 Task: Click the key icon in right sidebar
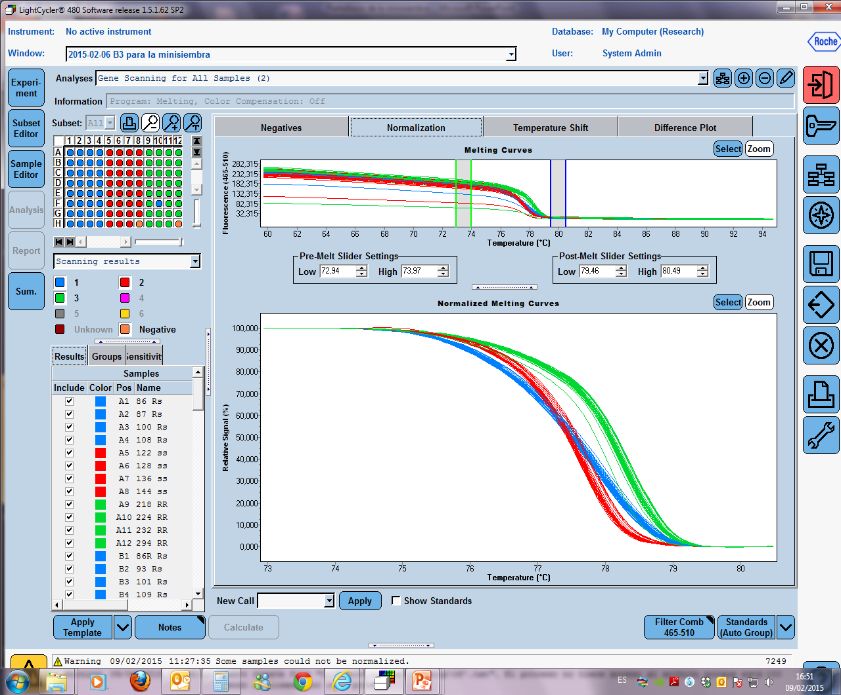821,126
